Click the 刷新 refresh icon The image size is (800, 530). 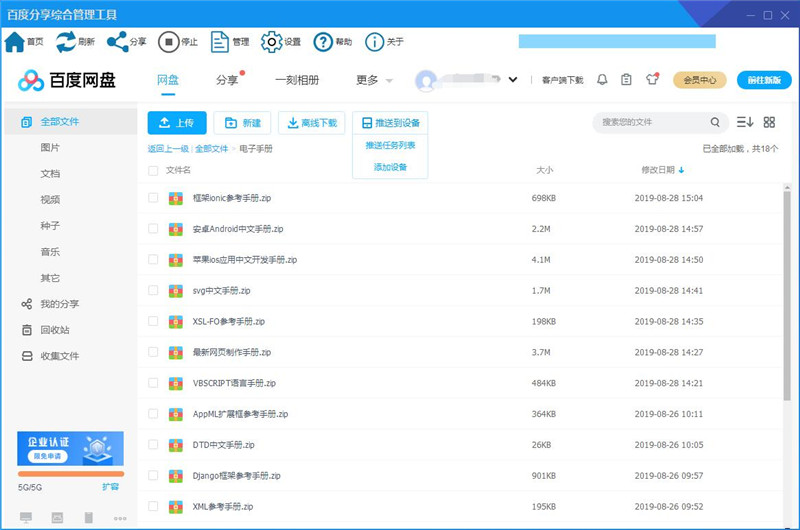(66, 42)
